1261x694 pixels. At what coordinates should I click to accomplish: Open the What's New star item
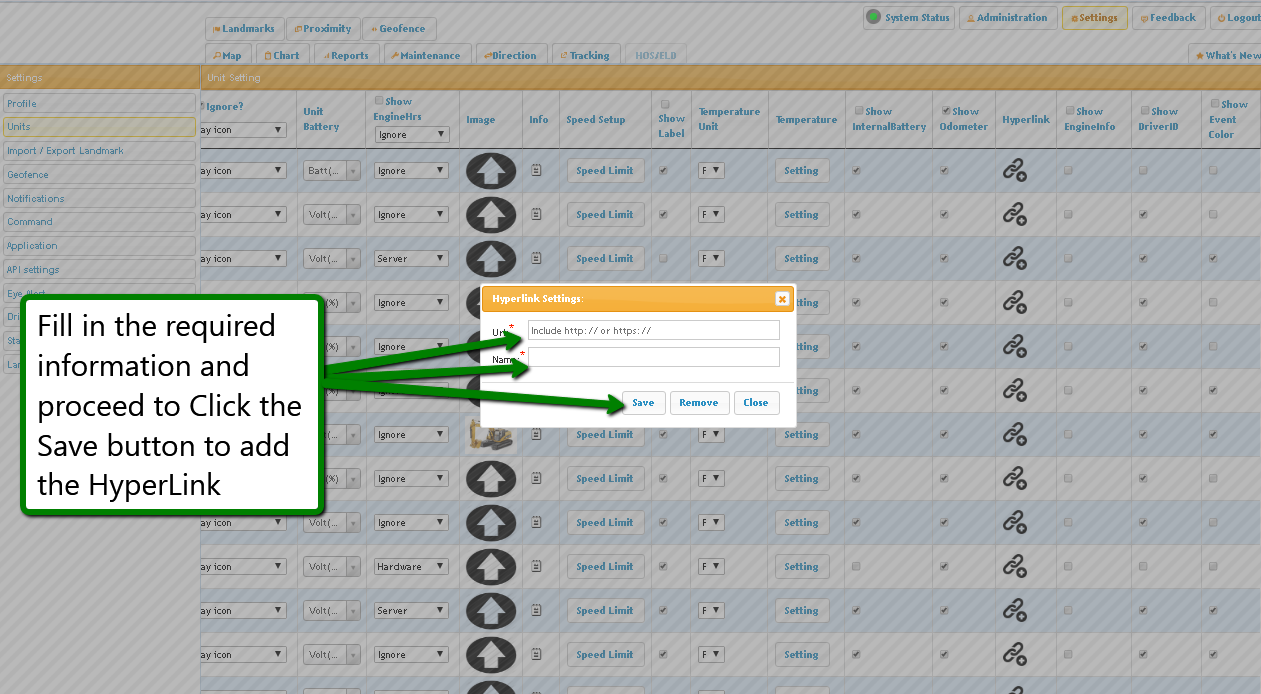pos(1226,56)
